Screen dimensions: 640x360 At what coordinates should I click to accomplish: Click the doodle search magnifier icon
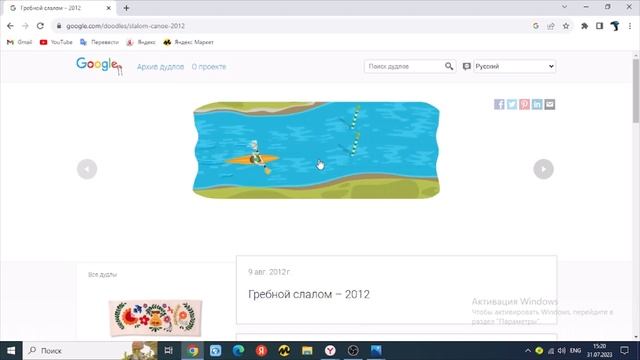[449, 66]
